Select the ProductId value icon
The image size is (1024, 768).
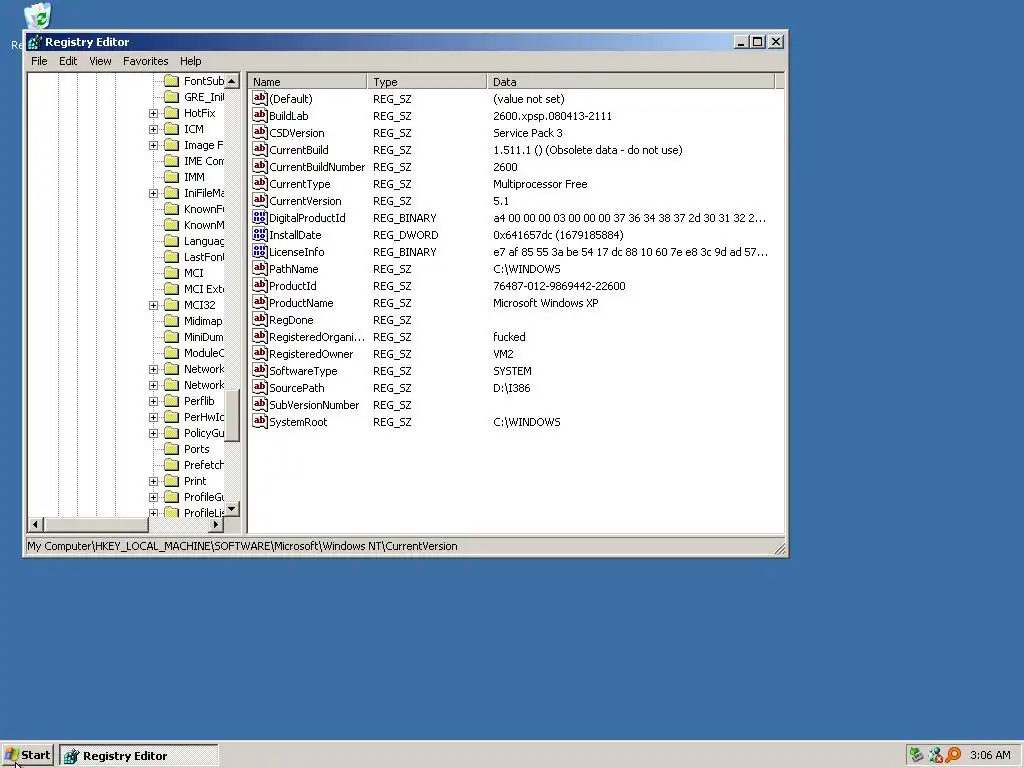pyautogui.click(x=260, y=285)
